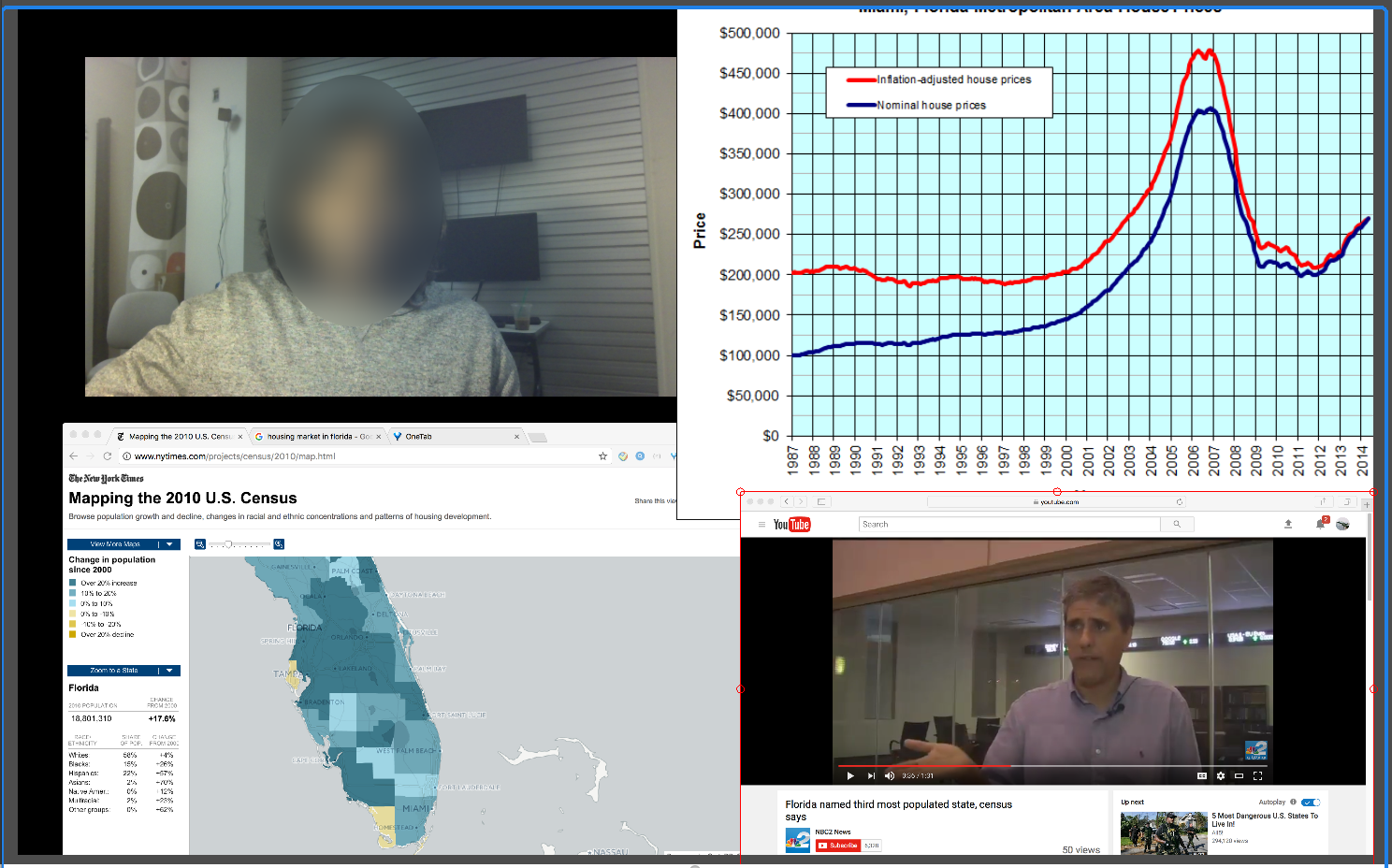Screen dimensions: 1392x868
Task: Click the Autoplay info icon
Action: pos(1294,802)
